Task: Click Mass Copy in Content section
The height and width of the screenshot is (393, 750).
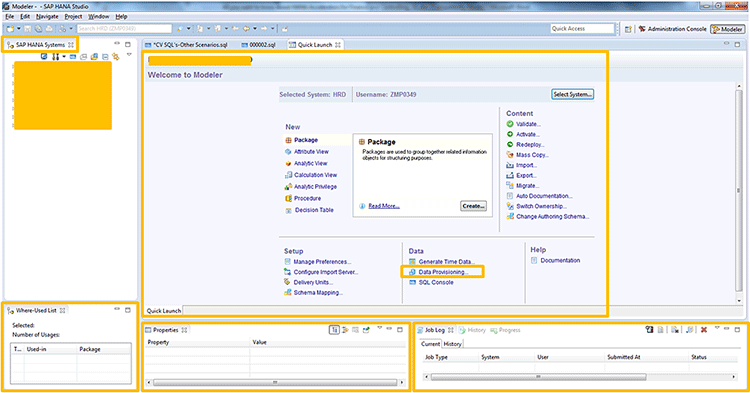Action: [532, 155]
